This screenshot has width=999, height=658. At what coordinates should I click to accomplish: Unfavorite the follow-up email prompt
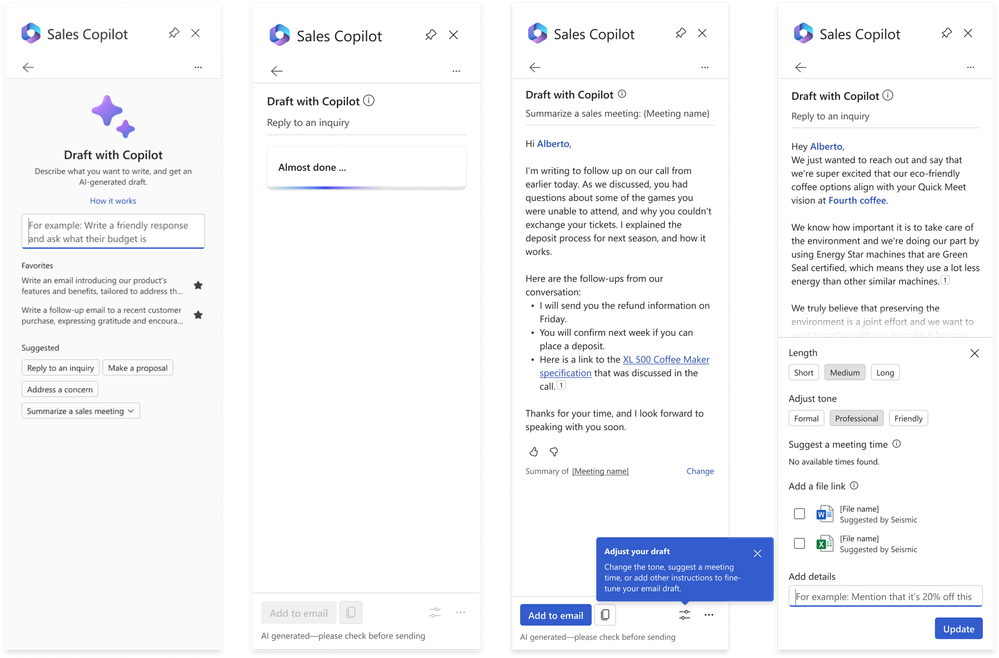coord(198,315)
